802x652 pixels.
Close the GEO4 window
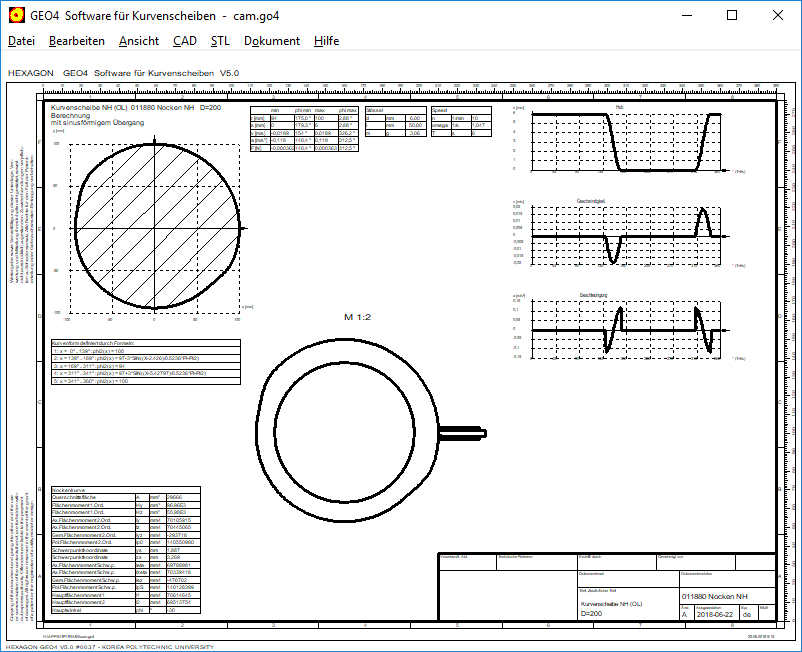[x=778, y=15]
